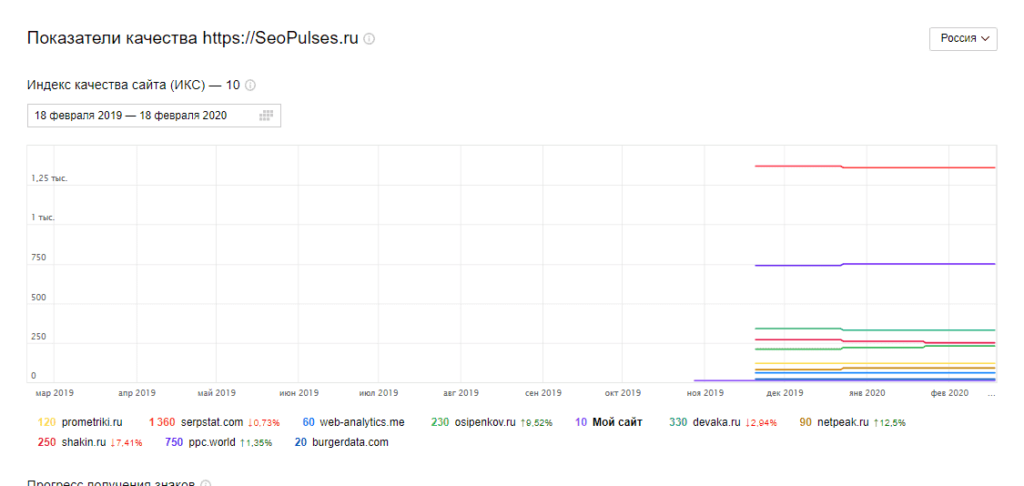Image resolution: width=1024 pixels, height=486 pixels.
Task: Click the янв 2020 axis label
Action: coord(865,393)
